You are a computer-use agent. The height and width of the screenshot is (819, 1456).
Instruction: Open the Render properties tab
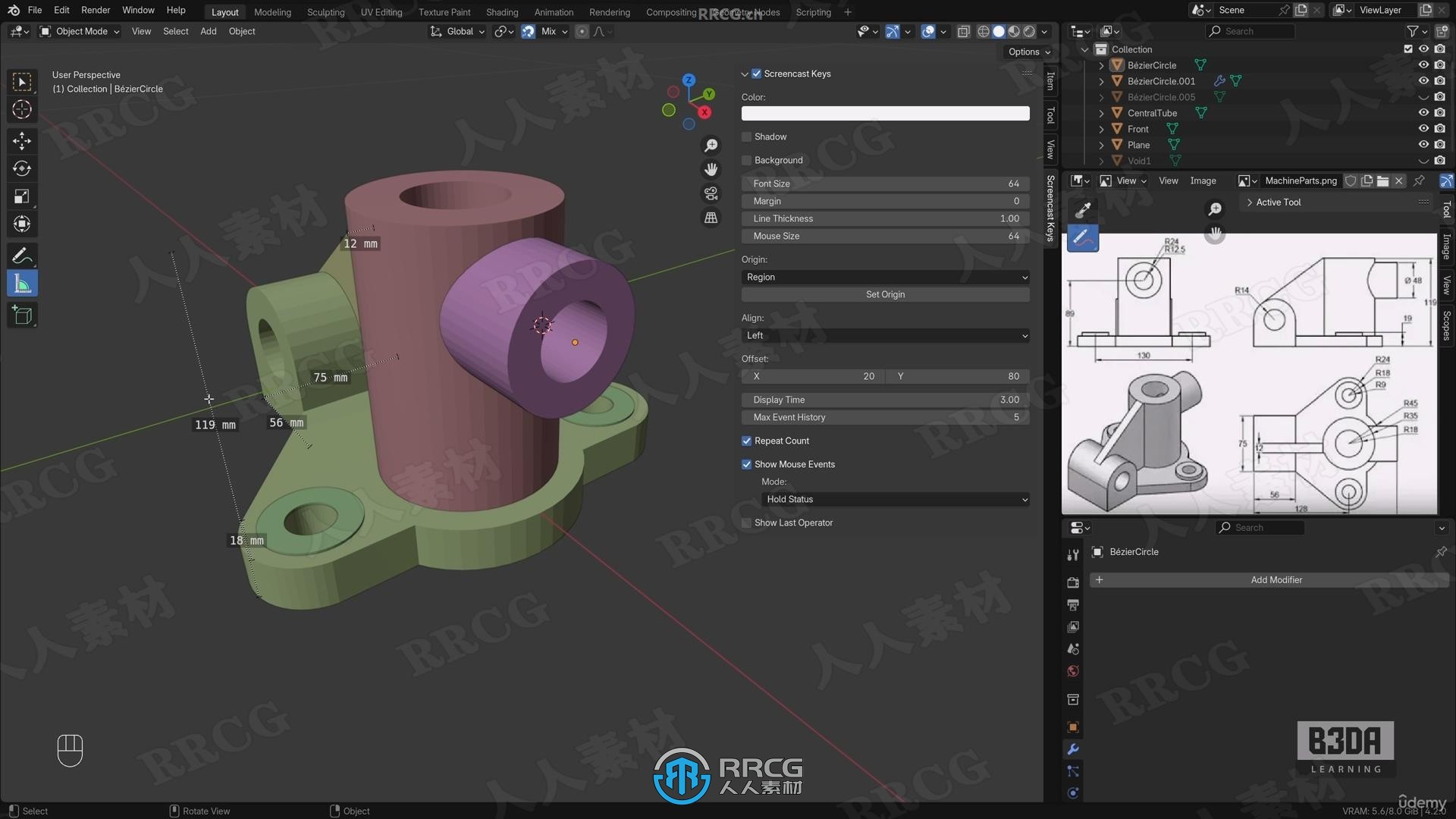coord(1073,582)
